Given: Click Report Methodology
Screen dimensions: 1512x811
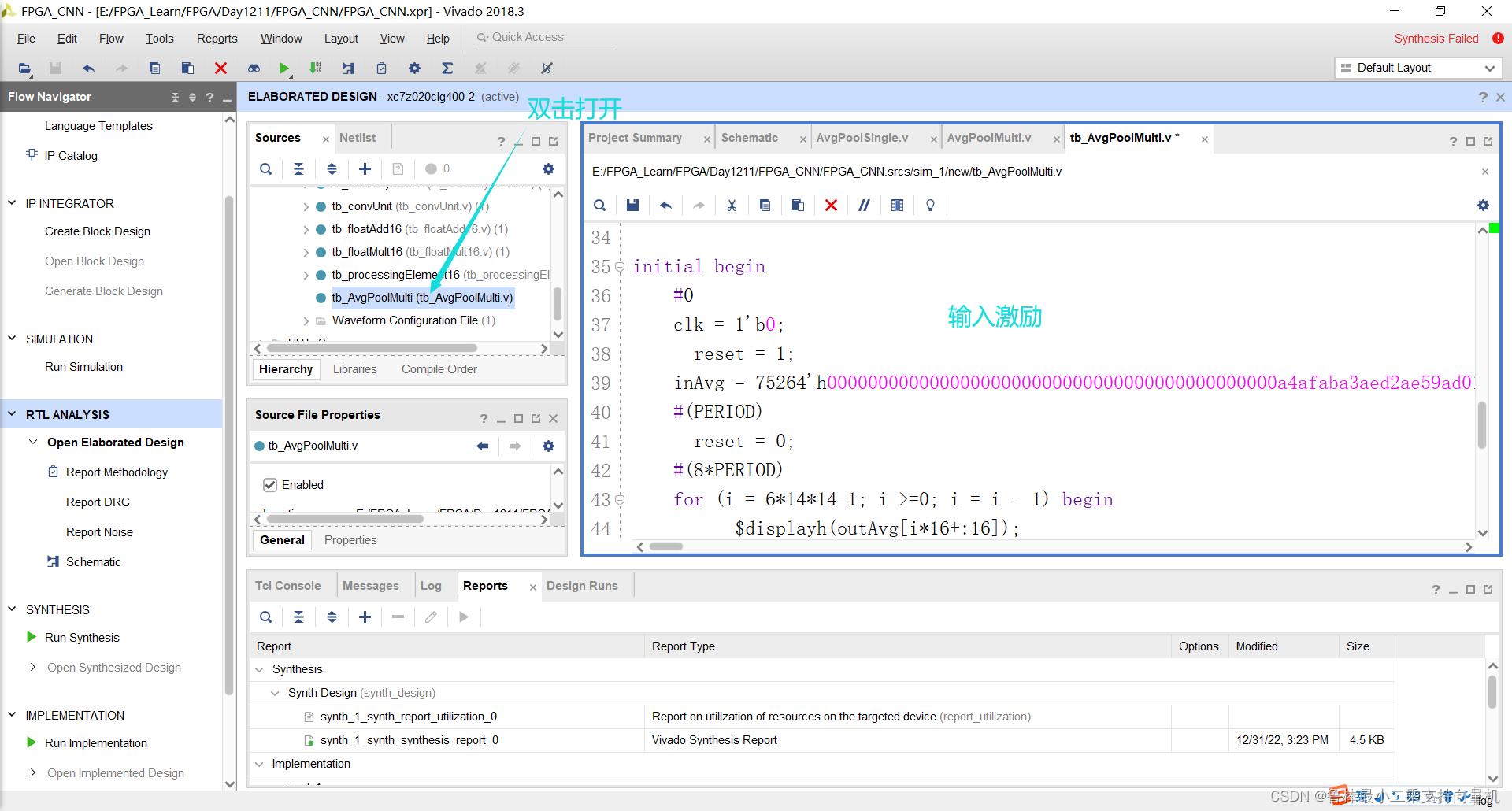Looking at the screenshot, I should (117, 472).
